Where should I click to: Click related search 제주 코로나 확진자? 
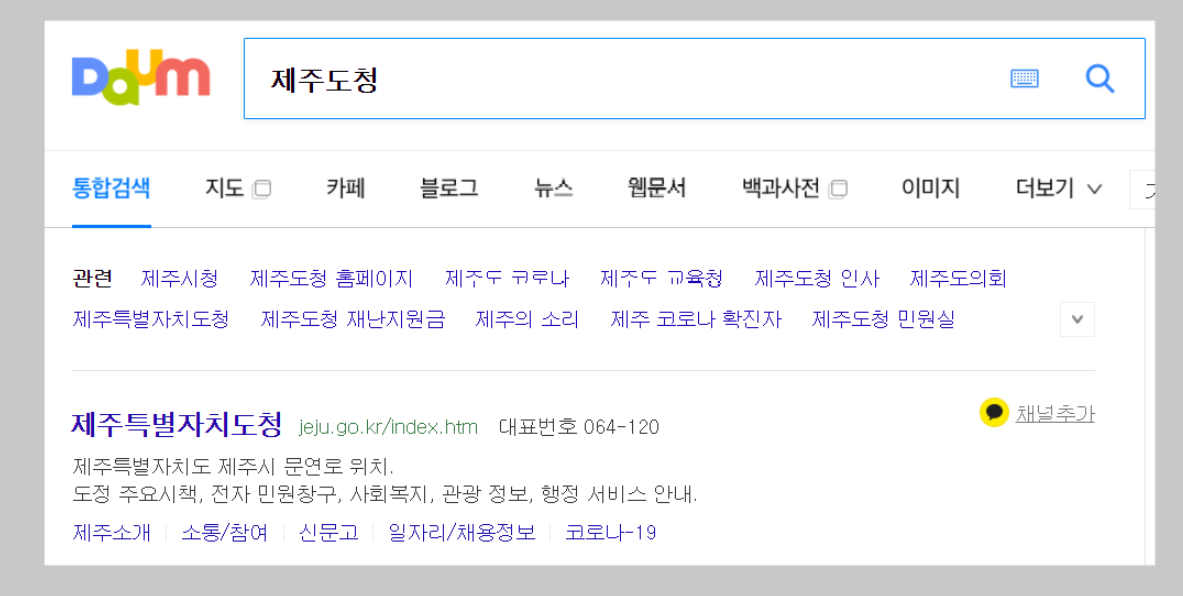pos(696,319)
